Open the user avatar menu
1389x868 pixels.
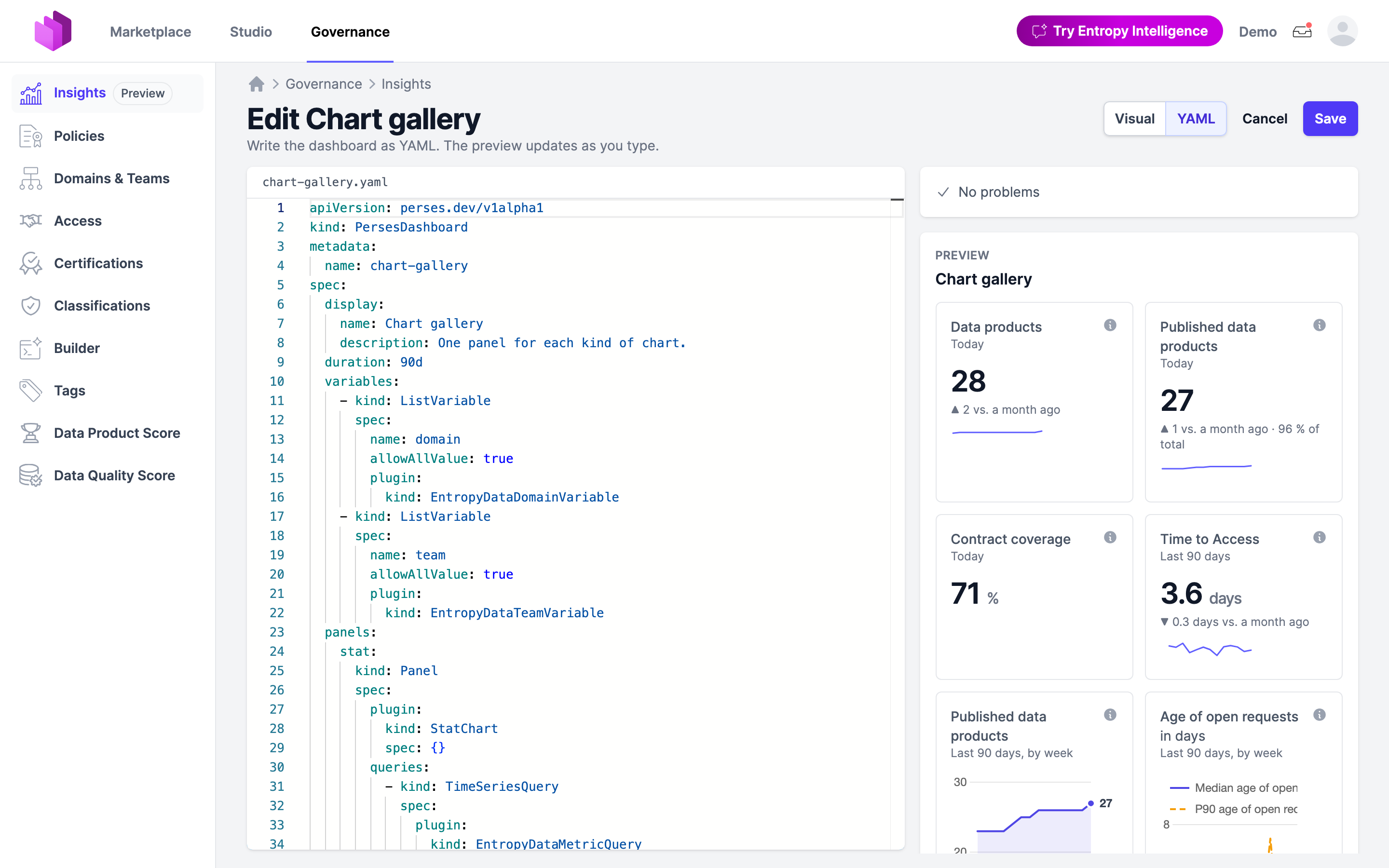pyautogui.click(x=1342, y=31)
